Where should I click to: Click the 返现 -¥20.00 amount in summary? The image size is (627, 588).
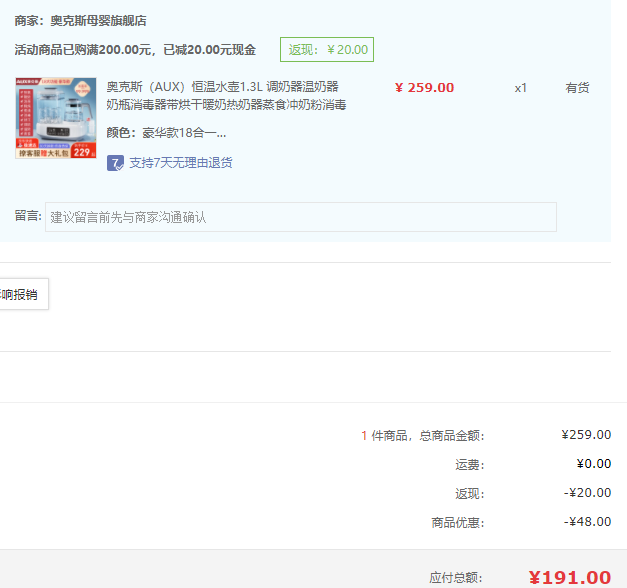click(587, 493)
